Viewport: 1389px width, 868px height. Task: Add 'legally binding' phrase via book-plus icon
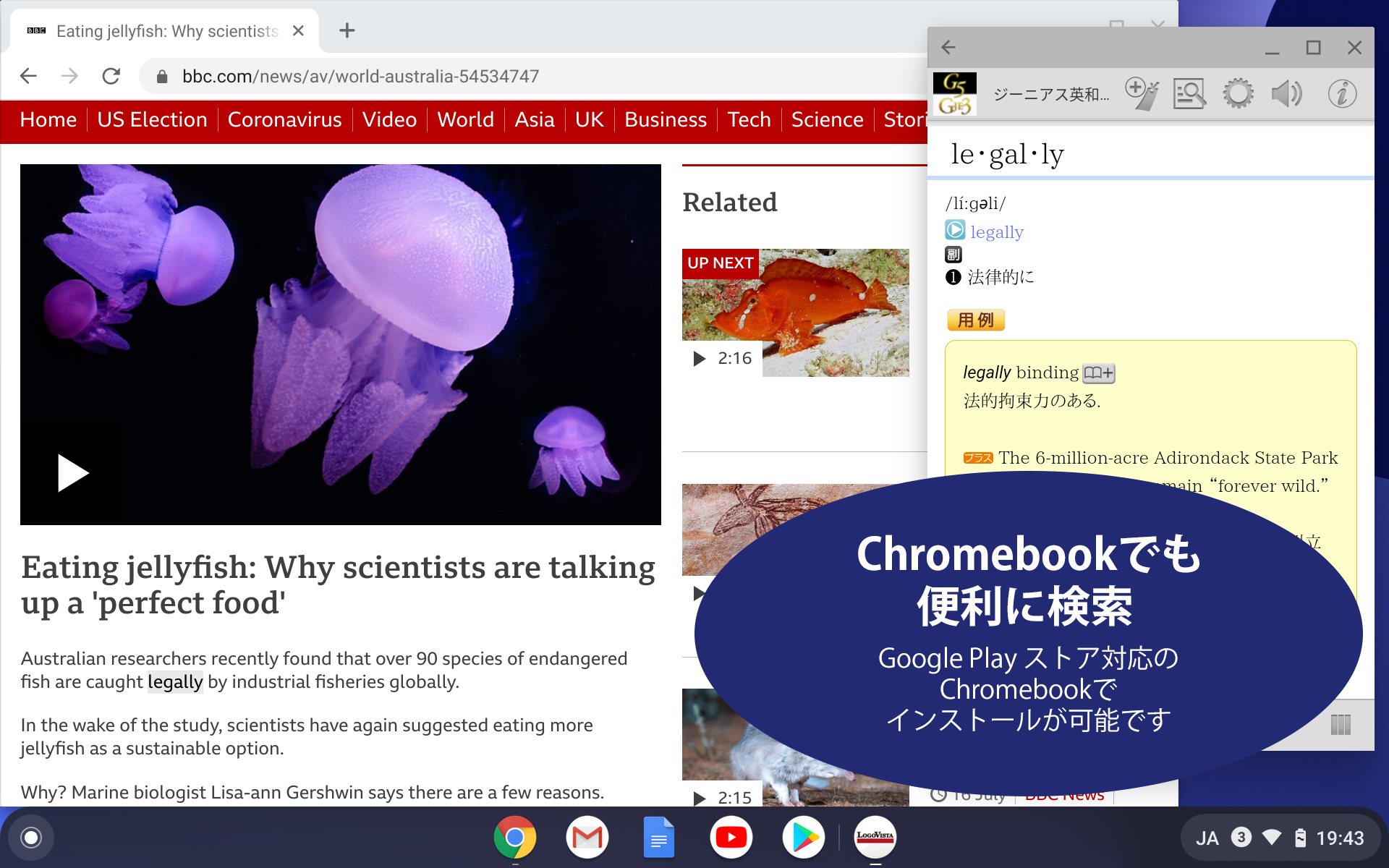tap(1099, 373)
